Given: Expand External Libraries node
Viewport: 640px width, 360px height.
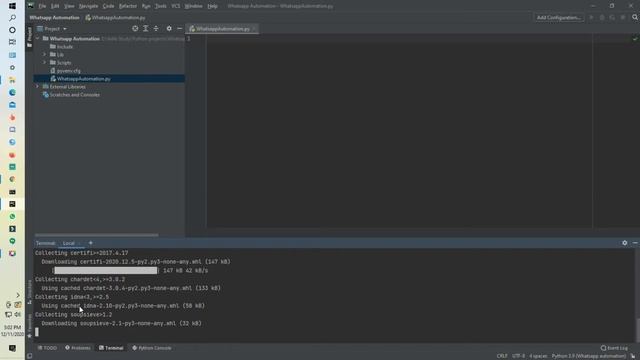Looking at the screenshot, I should pos(38,87).
